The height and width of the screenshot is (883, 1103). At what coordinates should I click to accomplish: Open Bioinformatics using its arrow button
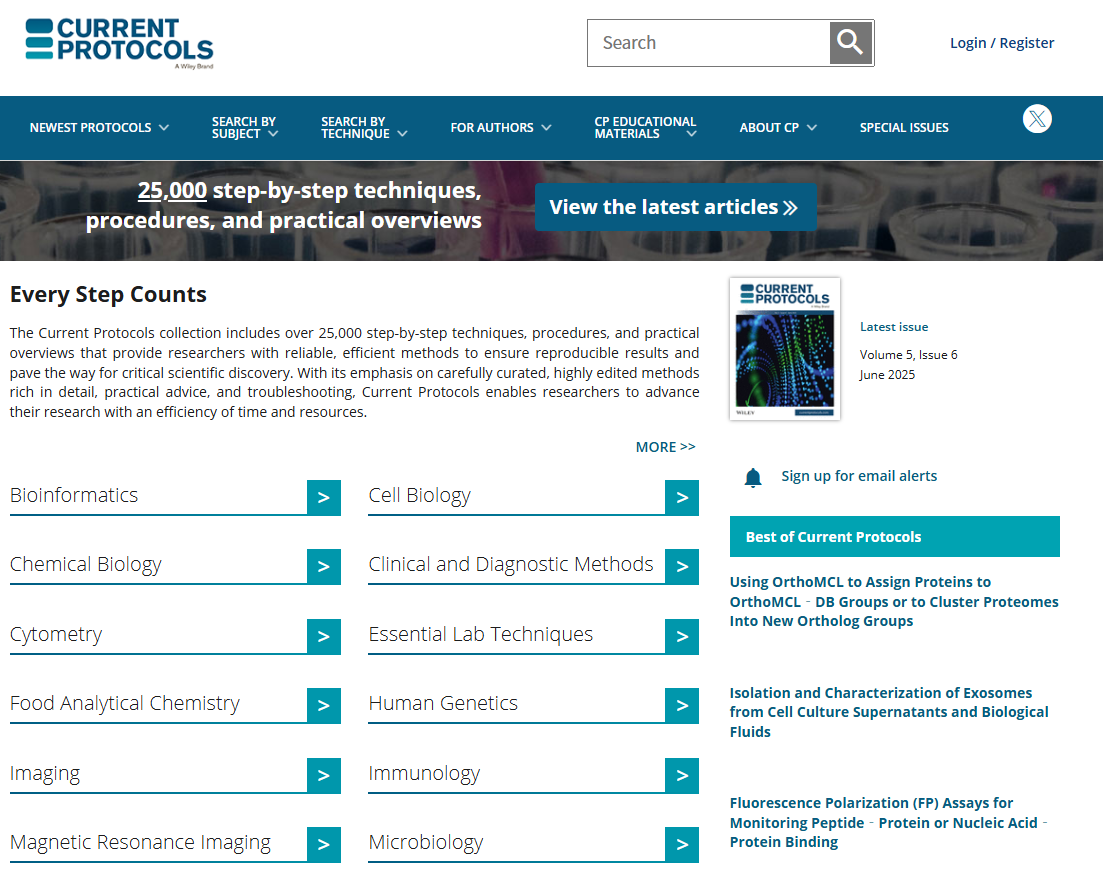tap(323, 497)
